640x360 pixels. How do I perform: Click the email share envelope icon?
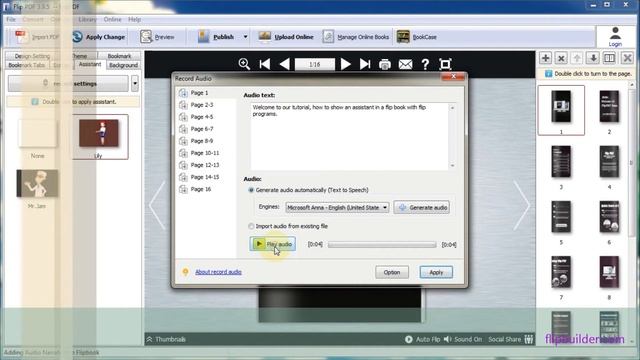point(405,64)
